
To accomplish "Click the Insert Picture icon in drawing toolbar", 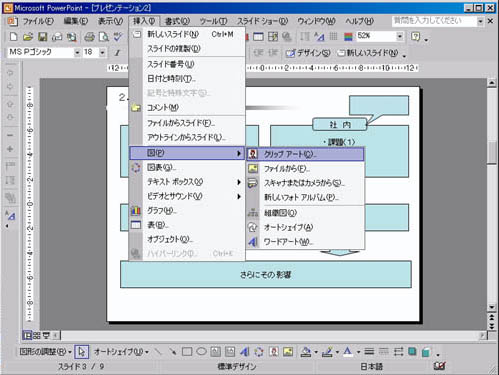I will coord(288,352).
